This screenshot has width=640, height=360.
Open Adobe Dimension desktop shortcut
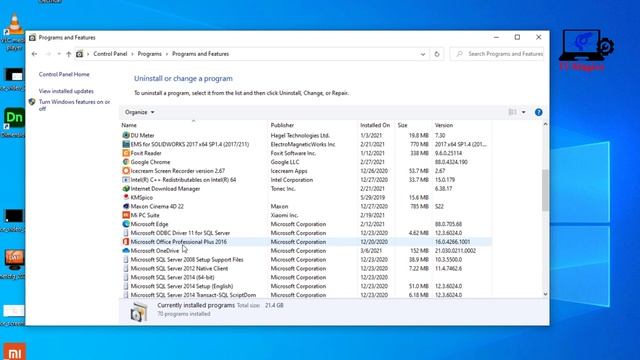(13, 122)
